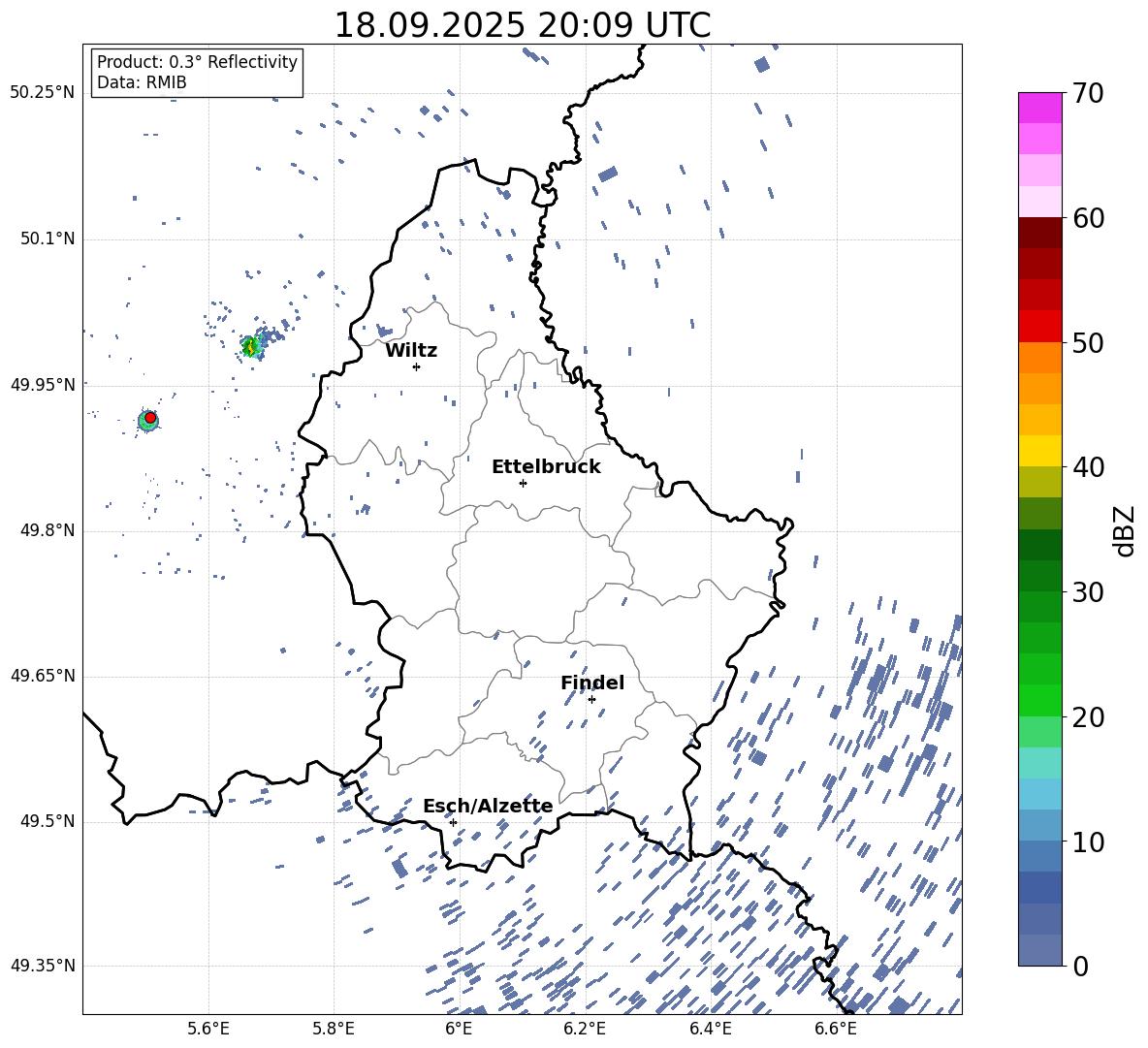Click the orange swatch just below 50
The width and height of the screenshot is (1148, 1048).
pyautogui.click(x=1039, y=357)
